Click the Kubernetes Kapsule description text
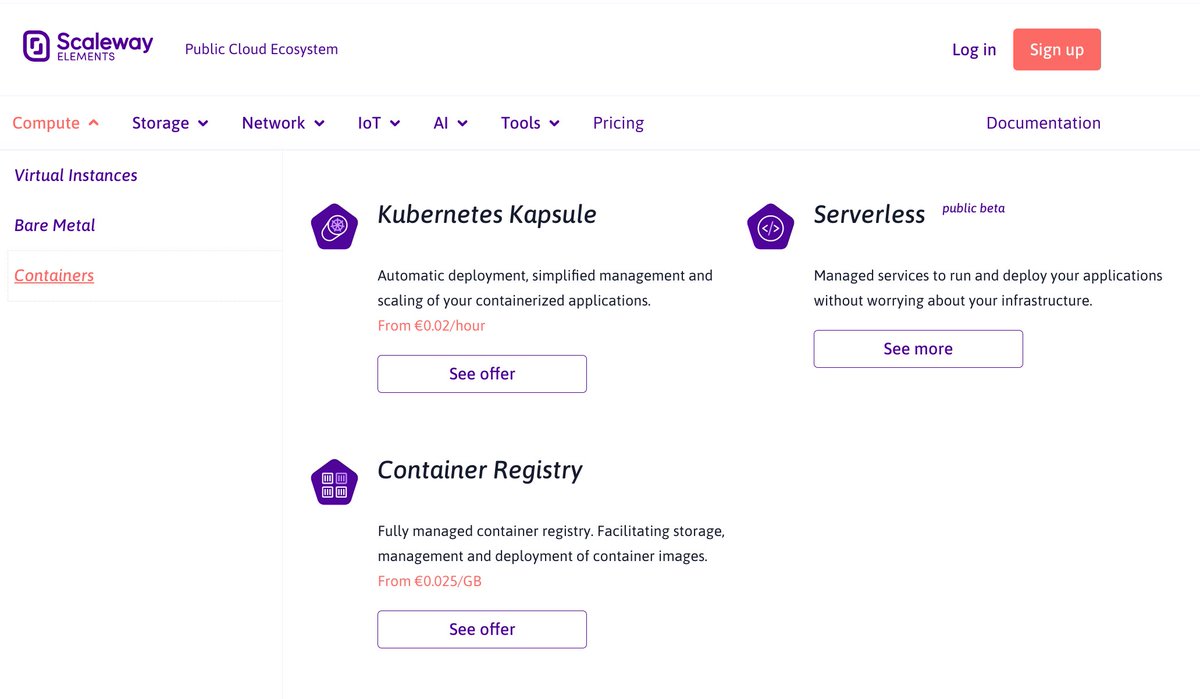1200x699 pixels. pos(545,287)
